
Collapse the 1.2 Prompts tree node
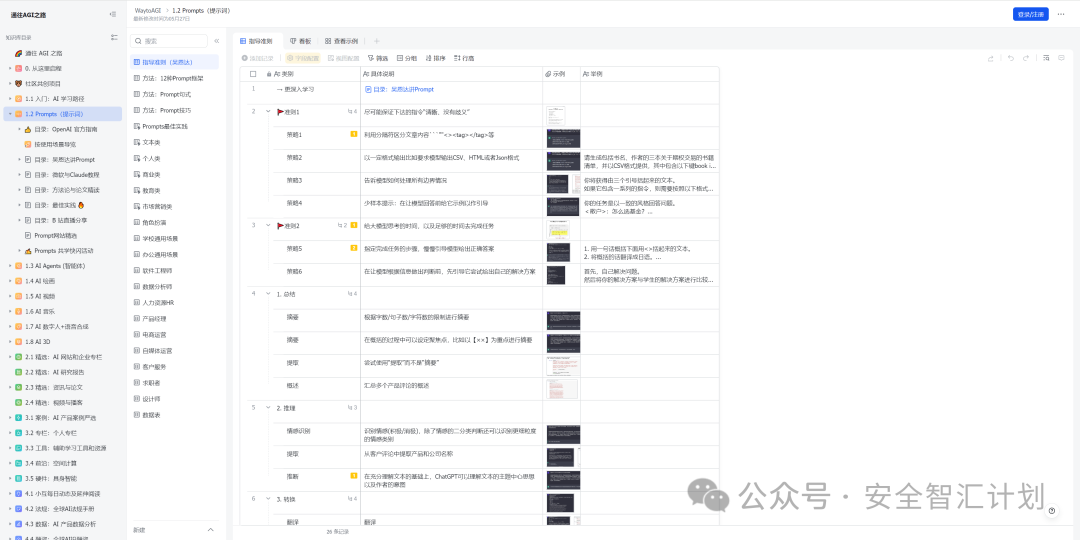(x=10, y=114)
